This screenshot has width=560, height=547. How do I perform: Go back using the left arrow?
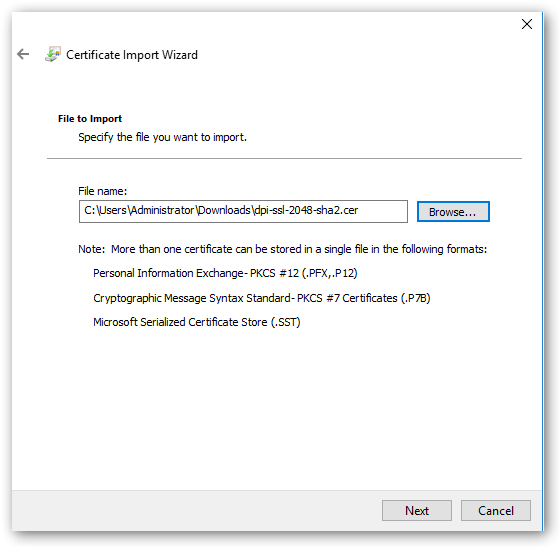click(x=23, y=54)
